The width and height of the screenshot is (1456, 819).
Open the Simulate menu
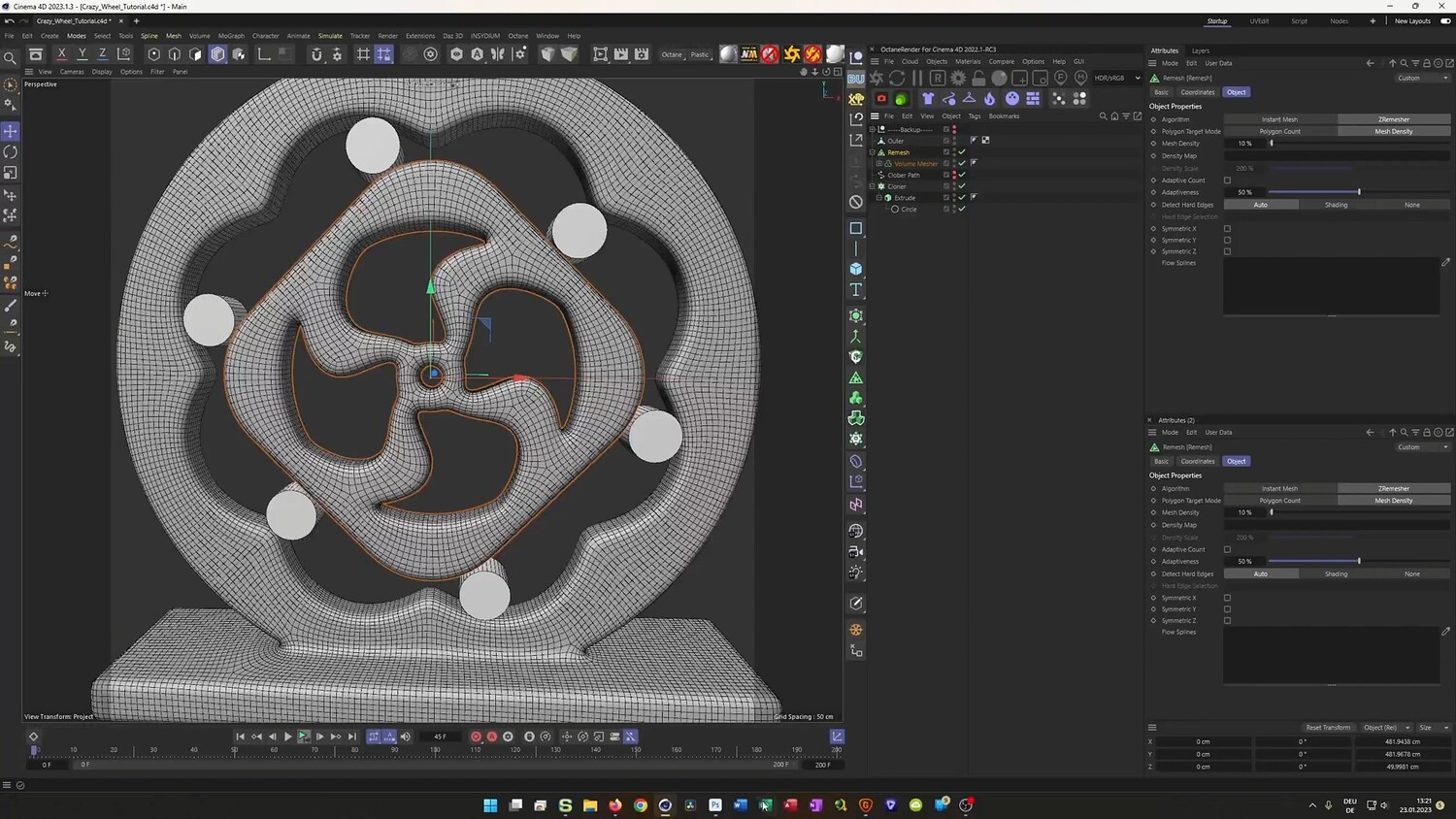330,36
